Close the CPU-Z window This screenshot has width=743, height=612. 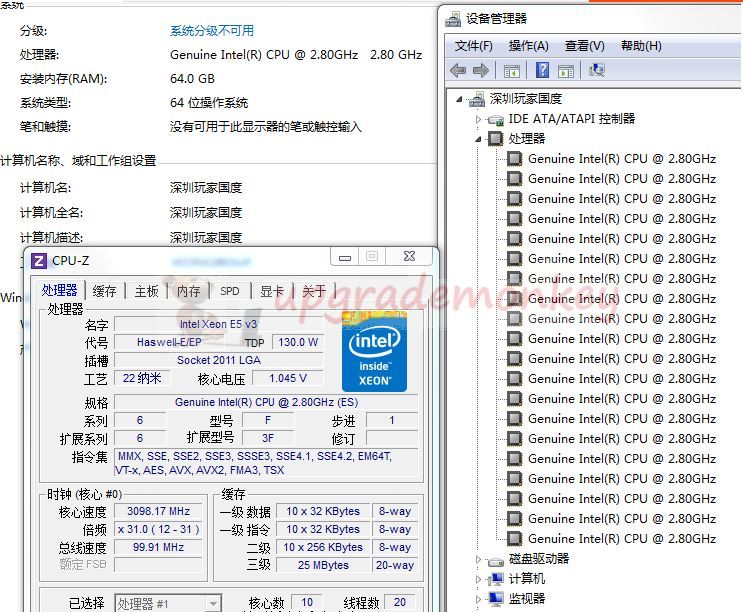(409, 257)
